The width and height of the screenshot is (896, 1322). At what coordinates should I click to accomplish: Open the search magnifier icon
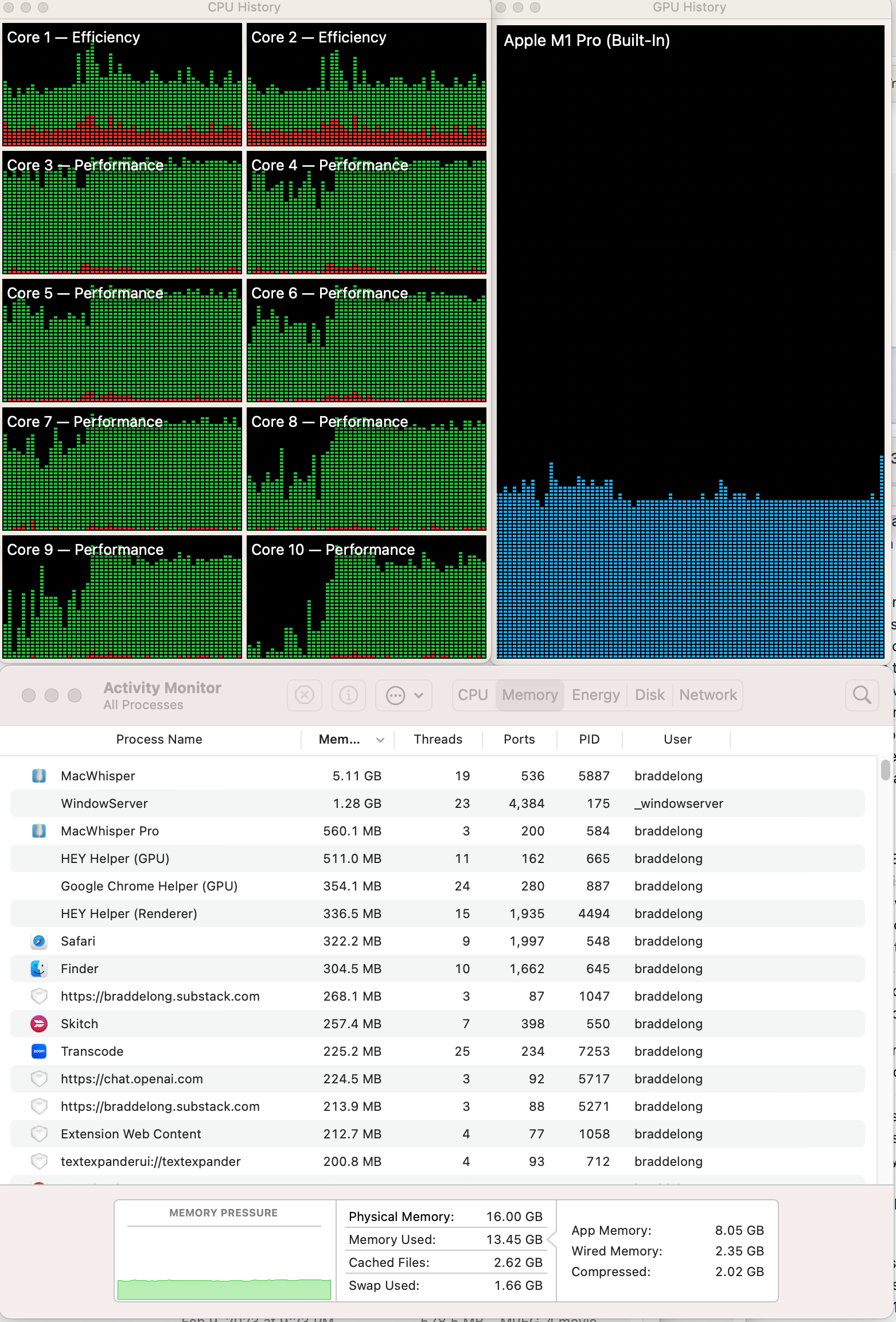coord(862,695)
